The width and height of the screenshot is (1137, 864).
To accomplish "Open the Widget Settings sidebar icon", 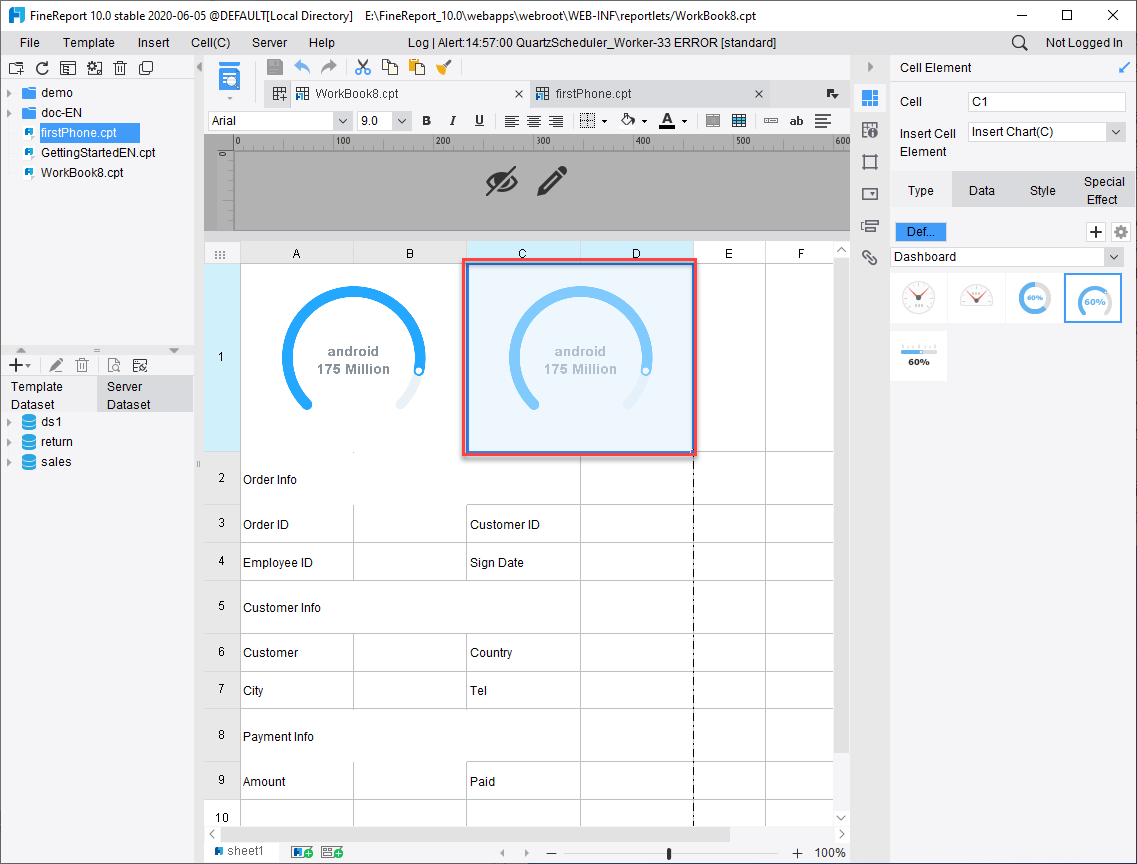I will 870,194.
